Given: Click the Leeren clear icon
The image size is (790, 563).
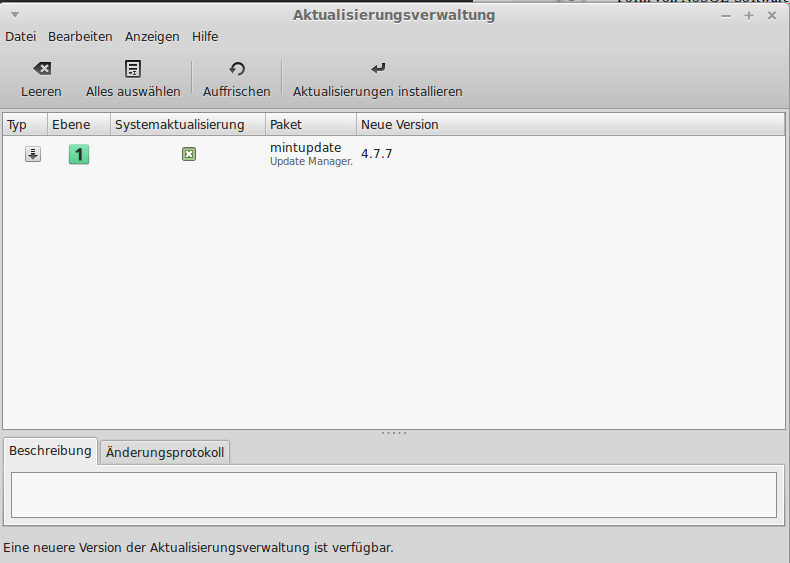Looking at the screenshot, I should point(42,69).
